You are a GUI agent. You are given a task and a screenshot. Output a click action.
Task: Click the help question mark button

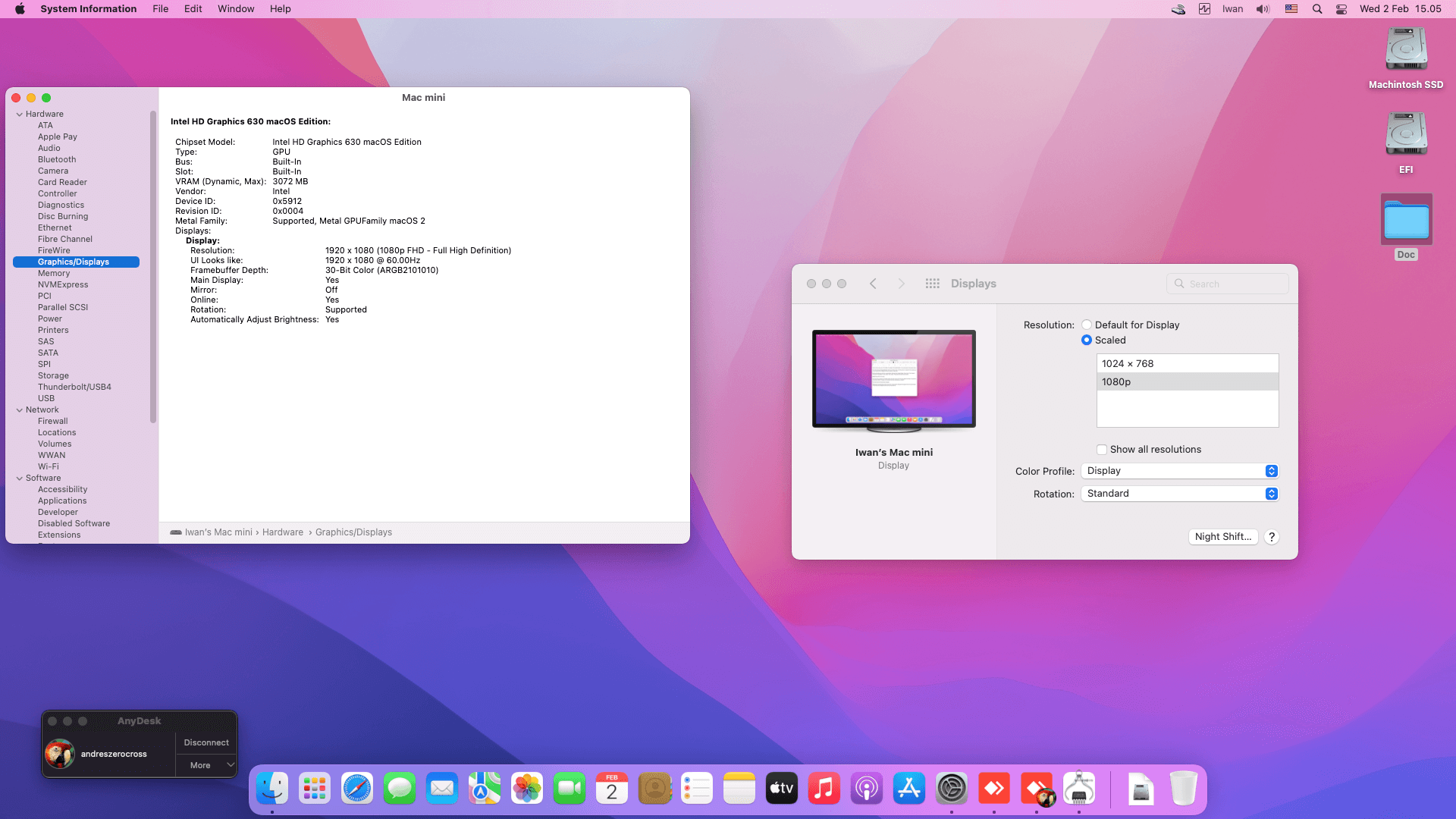click(1272, 537)
